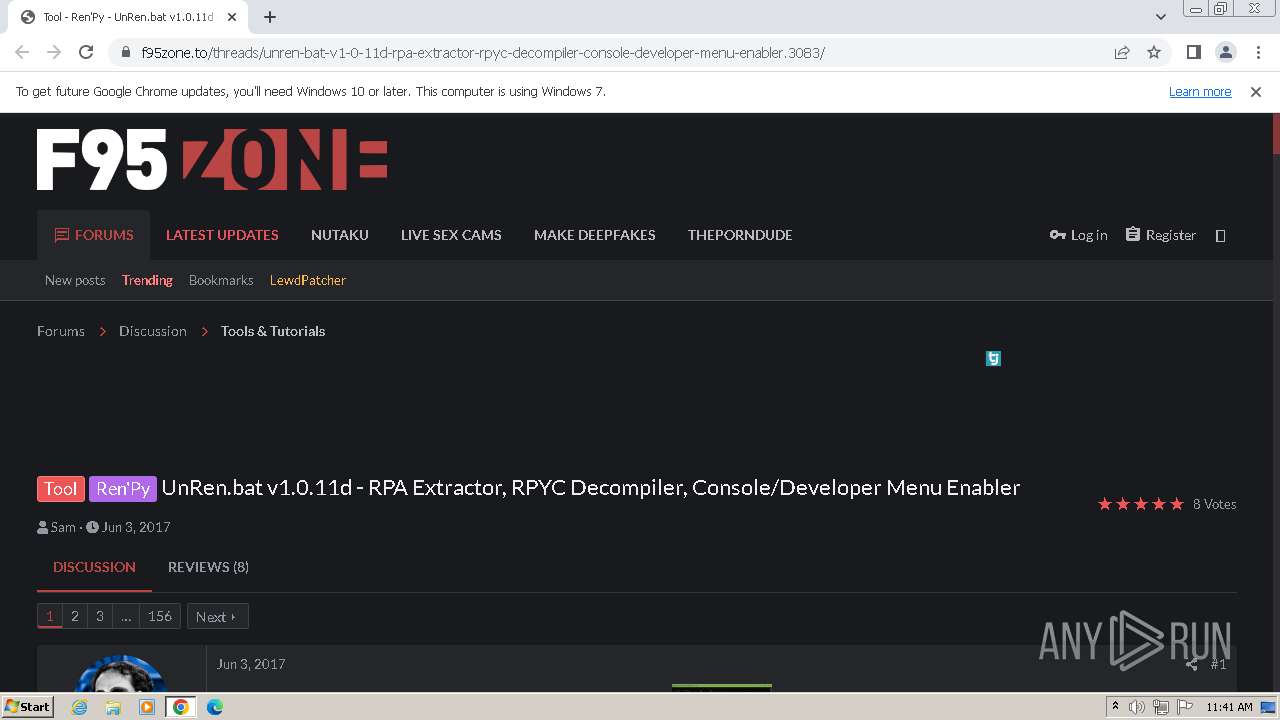
Task: Open the Chrome three-dot menu
Action: pyautogui.click(x=1256, y=52)
